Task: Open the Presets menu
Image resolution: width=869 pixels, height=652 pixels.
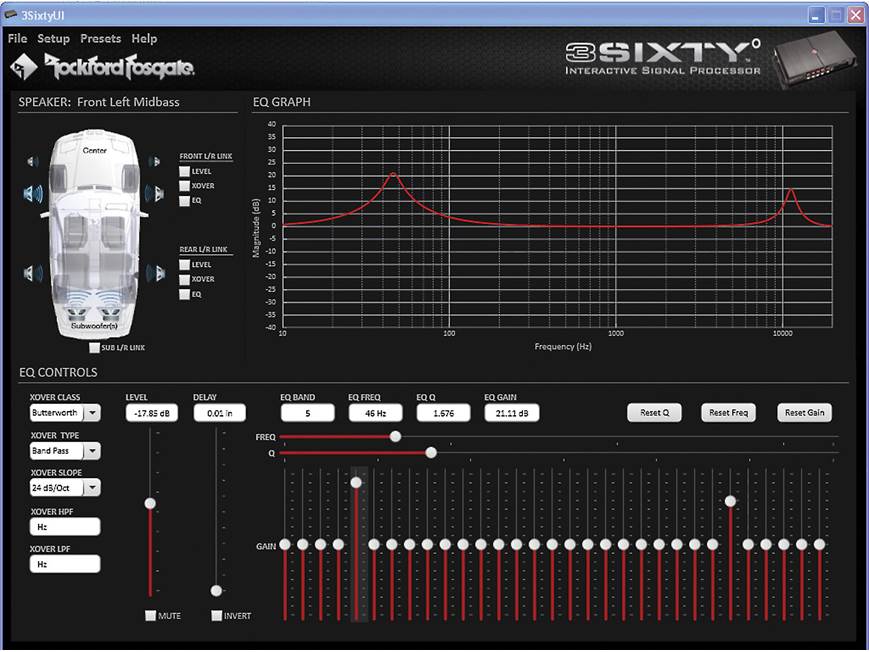Action: pyautogui.click(x=100, y=38)
